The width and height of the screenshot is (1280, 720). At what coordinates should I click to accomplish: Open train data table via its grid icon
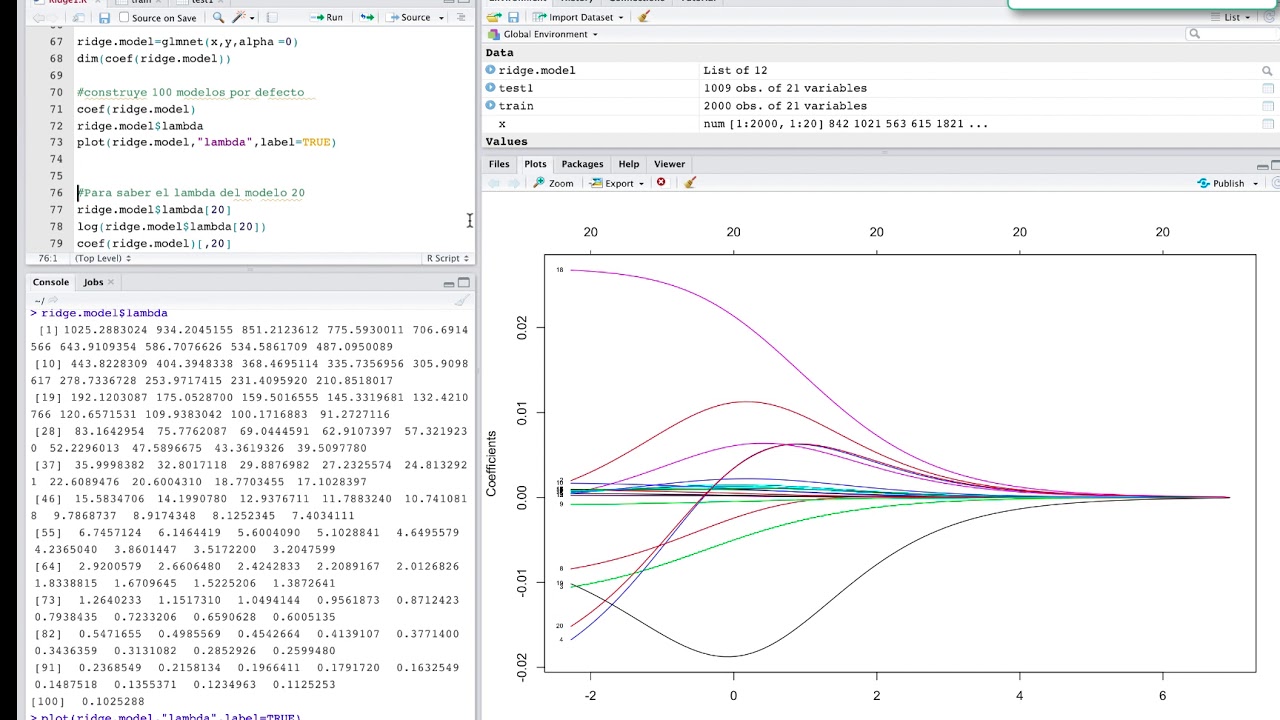pyautogui.click(x=1267, y=106)
